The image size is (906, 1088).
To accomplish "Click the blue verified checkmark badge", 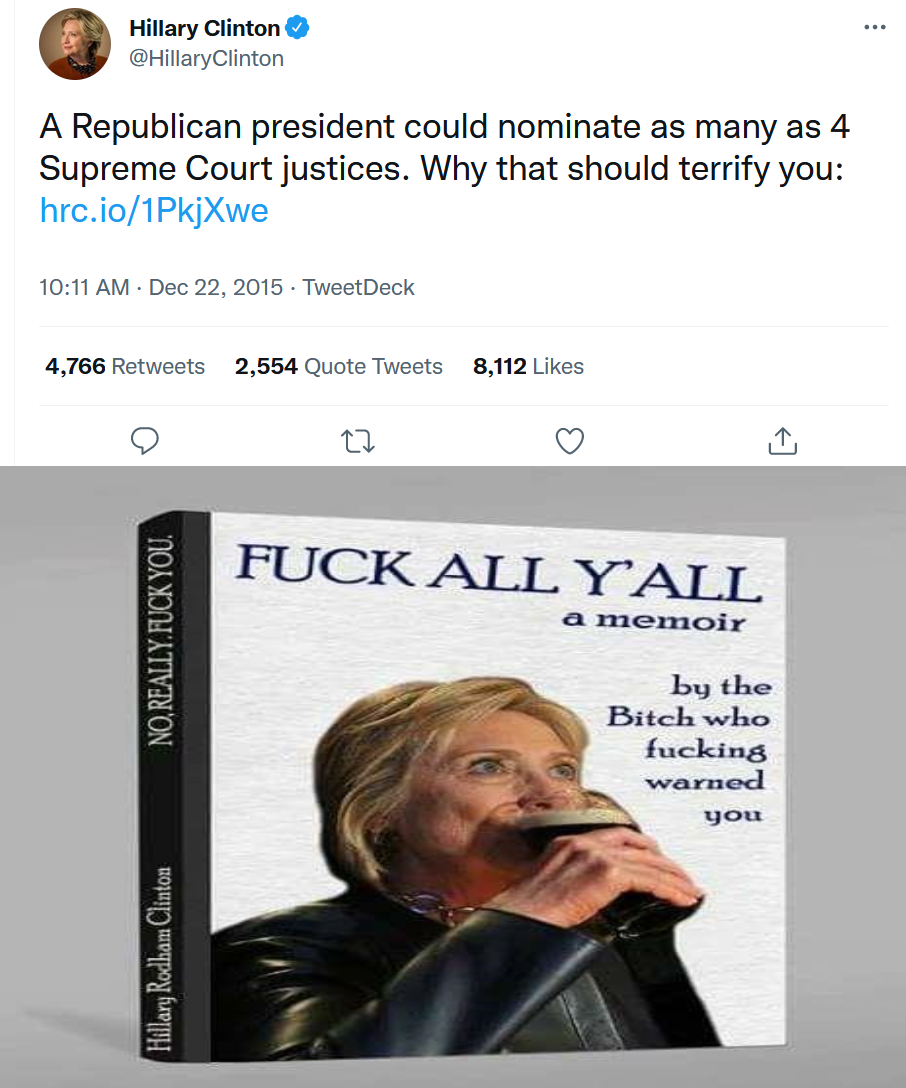I will tap(299, 28).
